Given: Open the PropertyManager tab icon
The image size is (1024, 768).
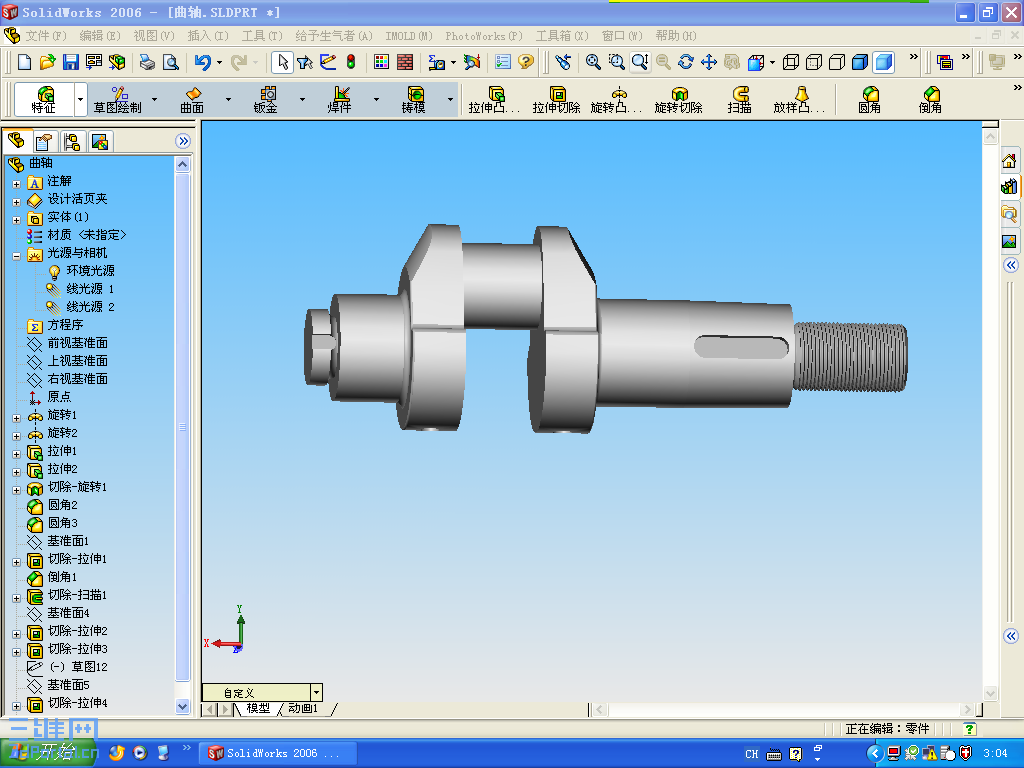Looking at the screenshot, I should click(44, 142).
